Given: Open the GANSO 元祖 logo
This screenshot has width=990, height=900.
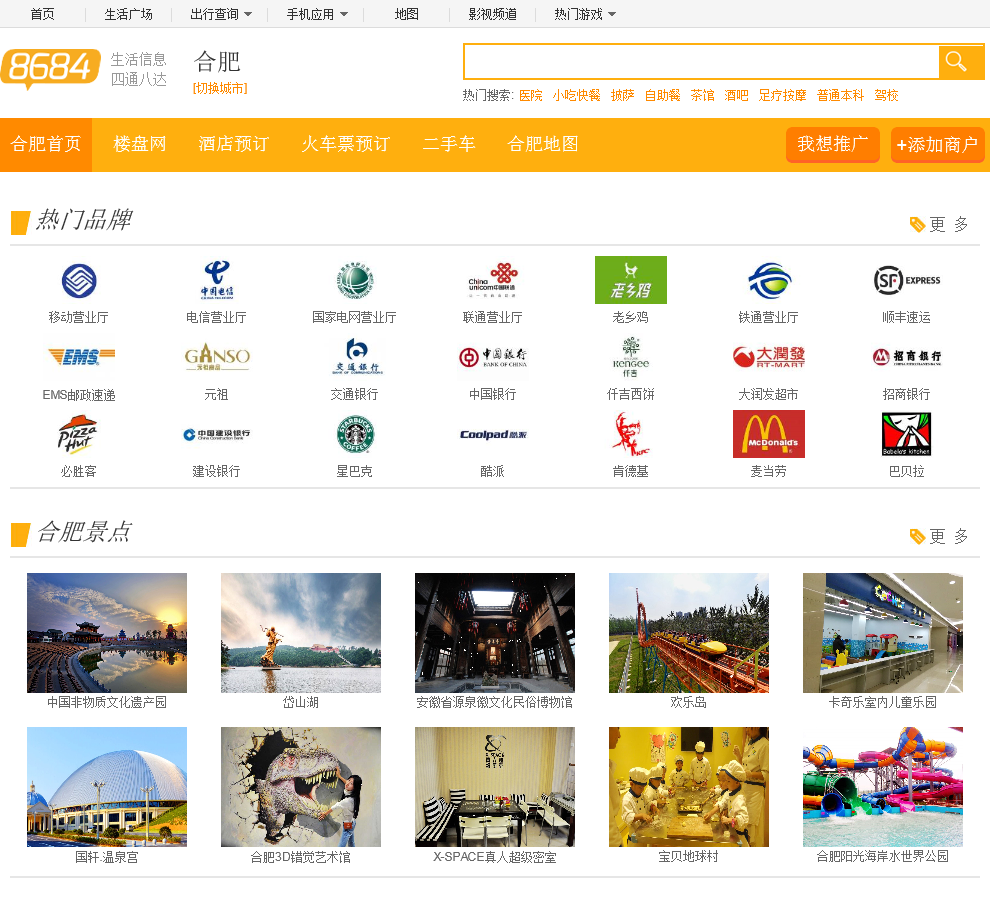Looking at the screenshot, I should click(217, 357).
